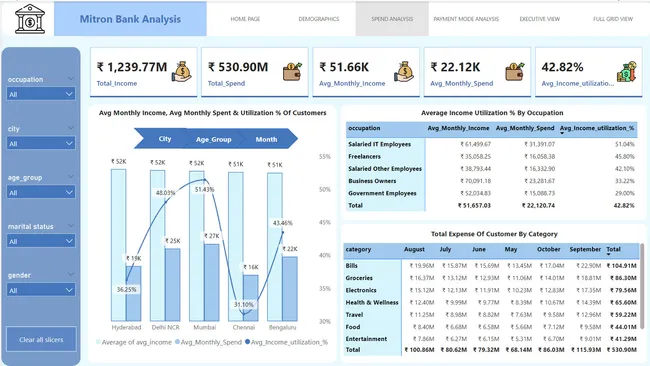This screenshot has width=650, height=366.
Task: Click the Avg_Income_utilization_% legend swatch
Action: click(x=247, y=342)
